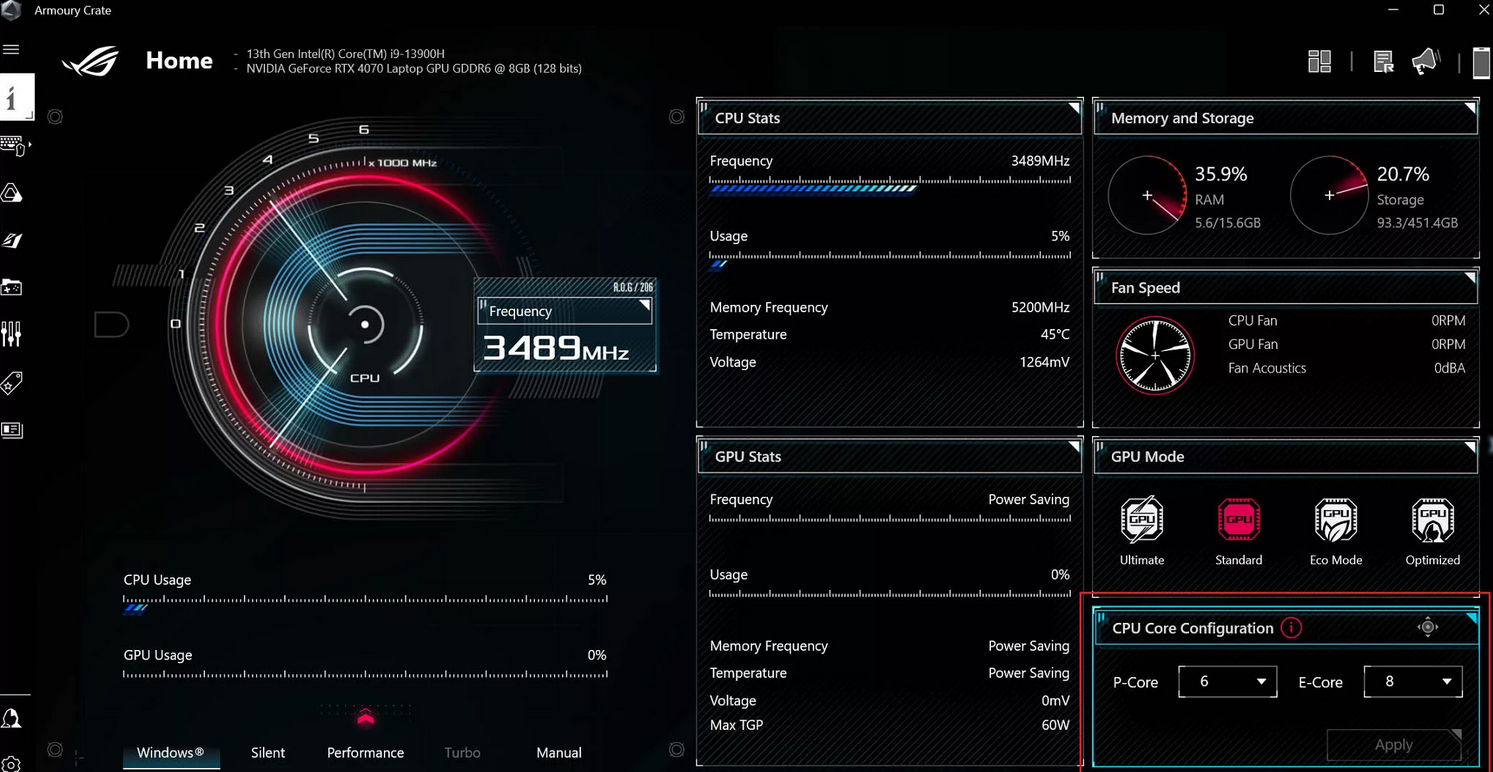Screen dimensions: 1493x772
Task: Switch to the Windows® operating mode
Action: click(171, 753)
